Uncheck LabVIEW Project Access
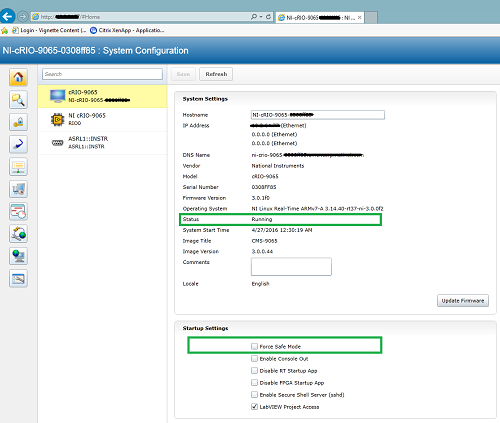 click(x=254, y=407)
